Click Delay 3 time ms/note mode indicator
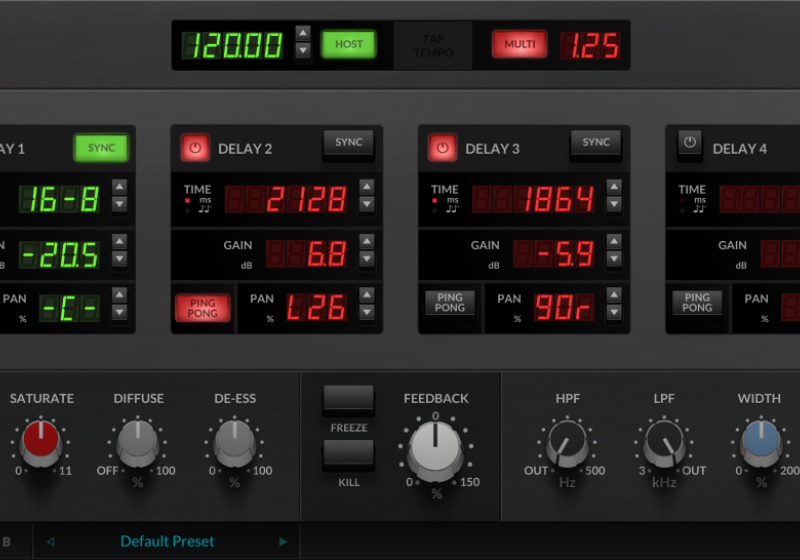This screenshot has height=560, width=800. point(445,205)
